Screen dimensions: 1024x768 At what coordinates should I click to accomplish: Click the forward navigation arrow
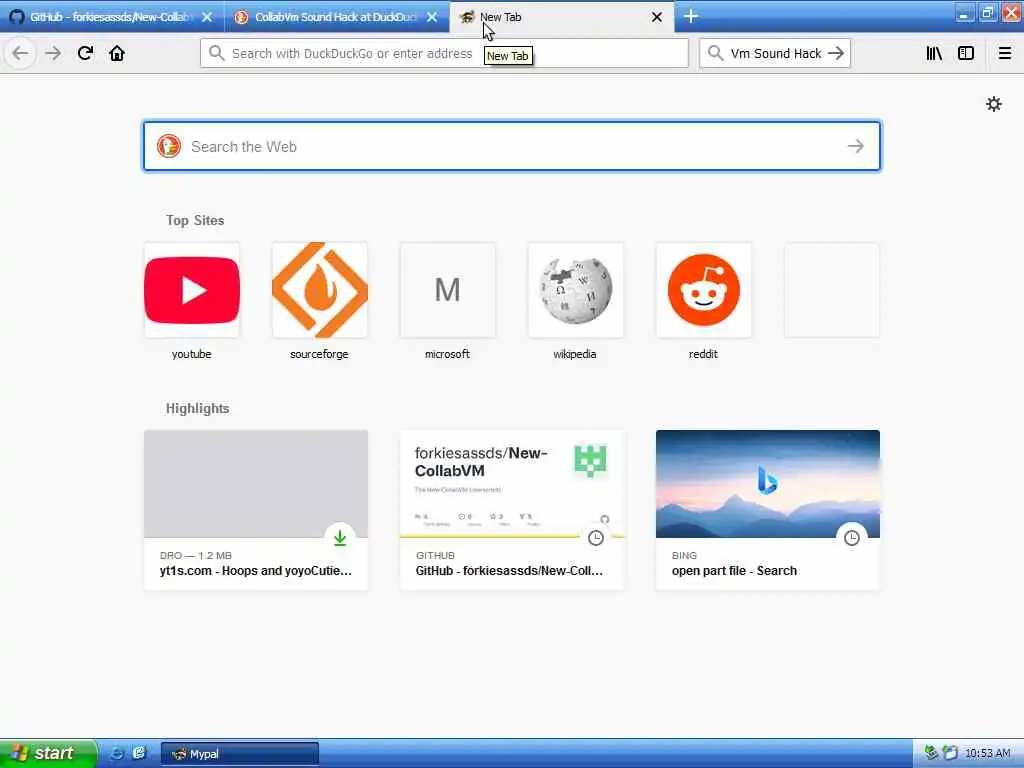point(53,53)
